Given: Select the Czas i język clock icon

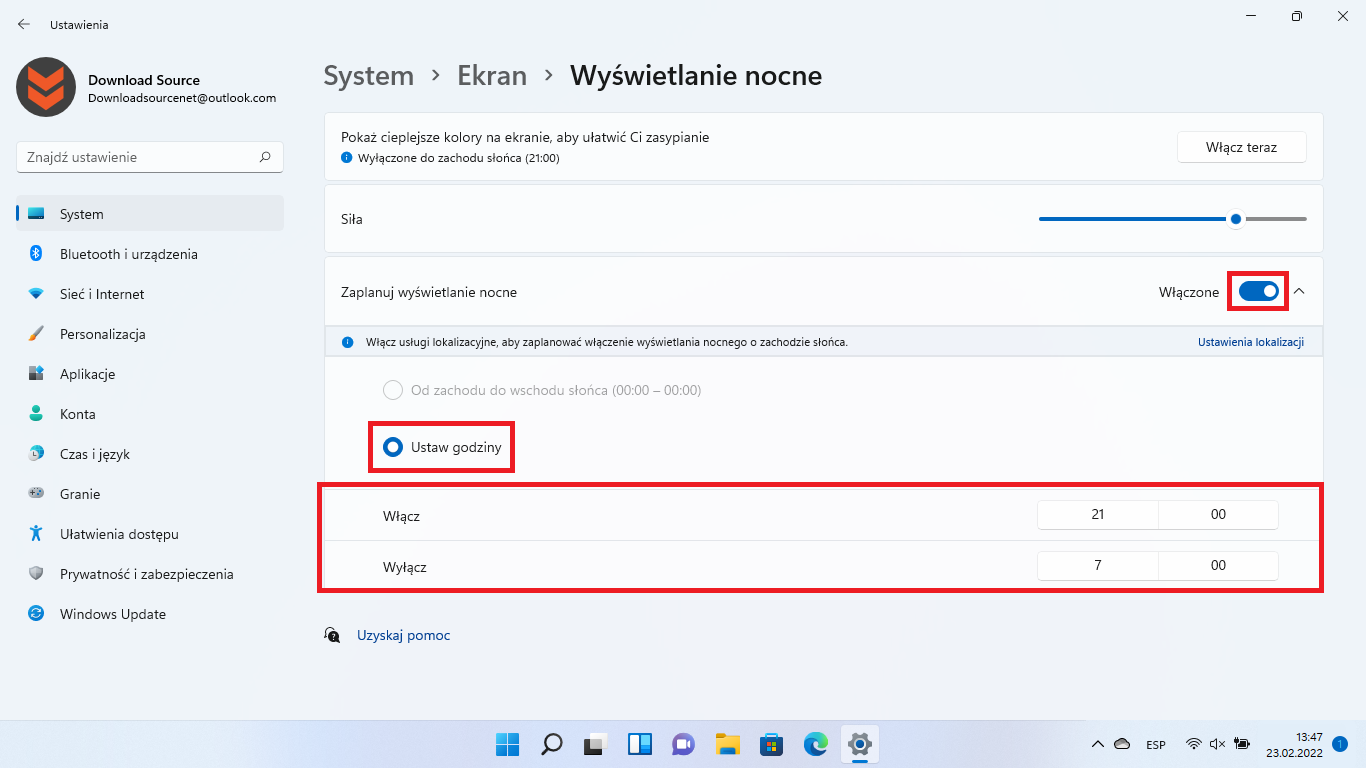Looking at the screenshot, I should click(36, 454).
